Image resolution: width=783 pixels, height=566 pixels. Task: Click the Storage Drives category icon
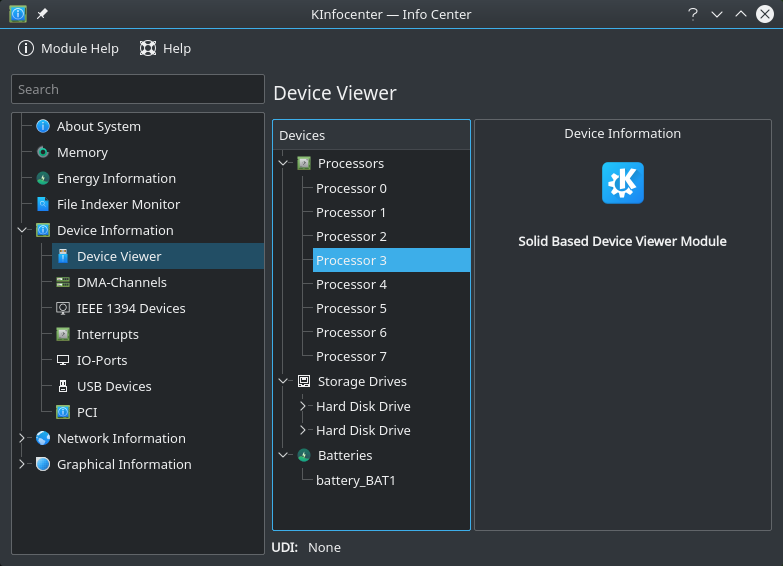(304, 382)
